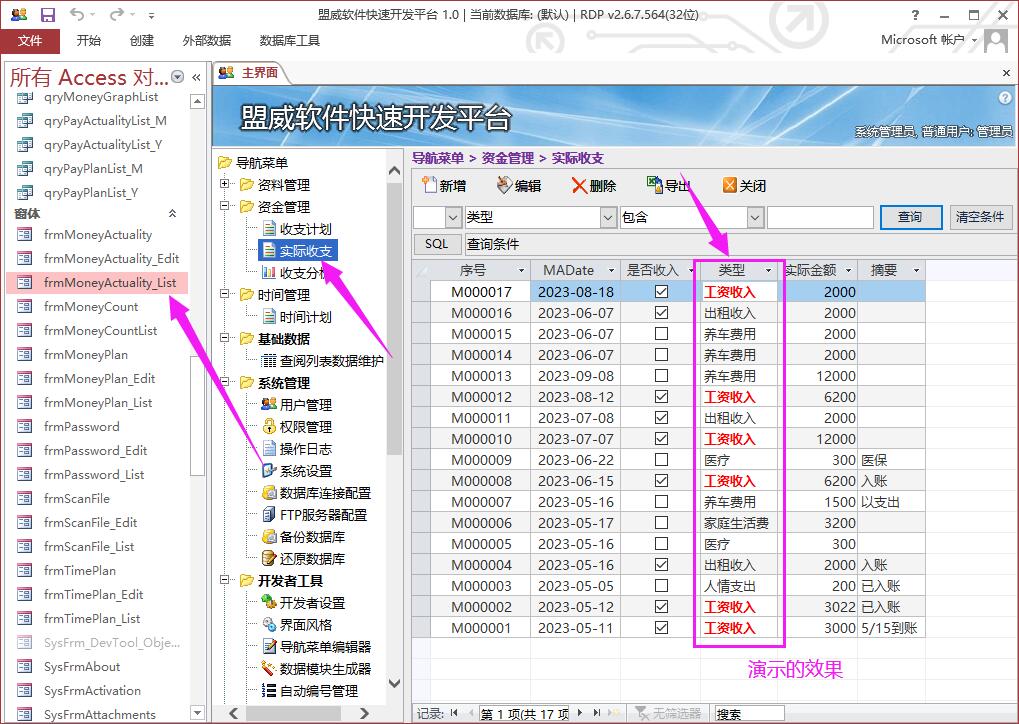Open the 开始 ribbon tab
Viewport: 1019px width, 724px height.
(88, 41)
